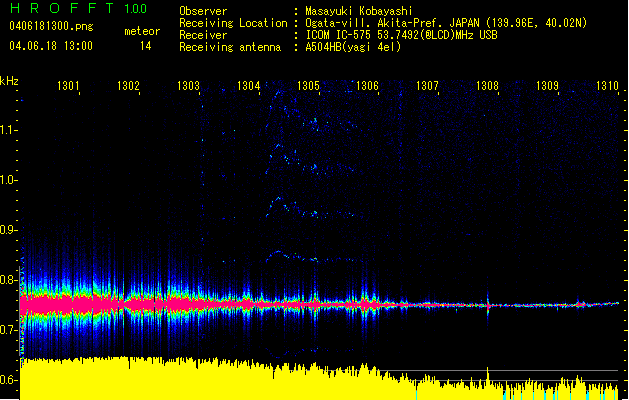
Task: Click the 1309 time marker
Action: [x=547, y=85]
